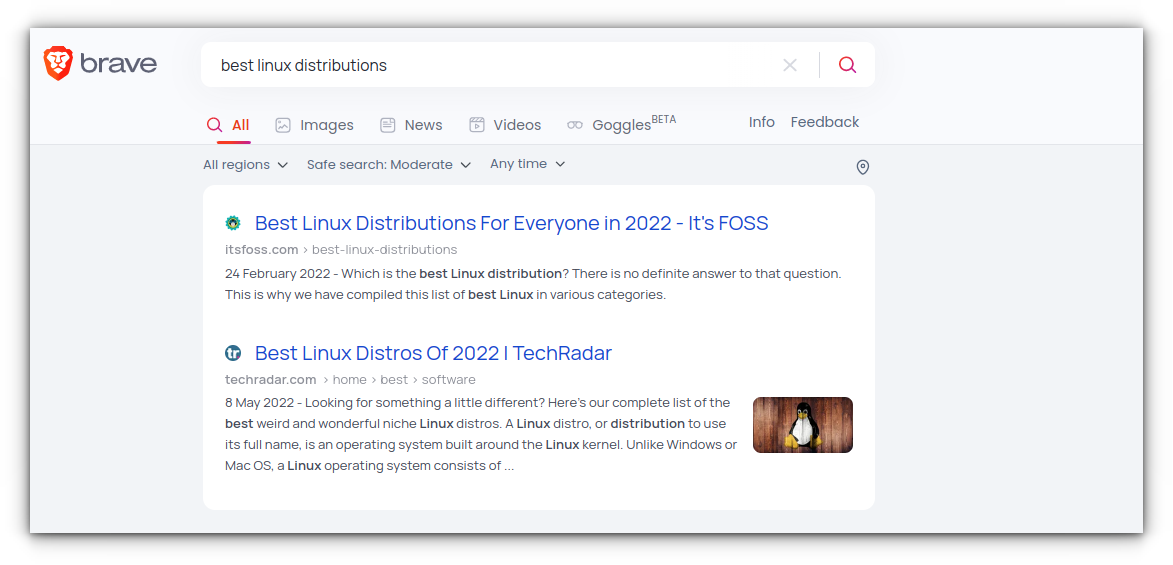1173x565 pixels.
Task: Expand the All regions dropdown
Action: (245, 165)
